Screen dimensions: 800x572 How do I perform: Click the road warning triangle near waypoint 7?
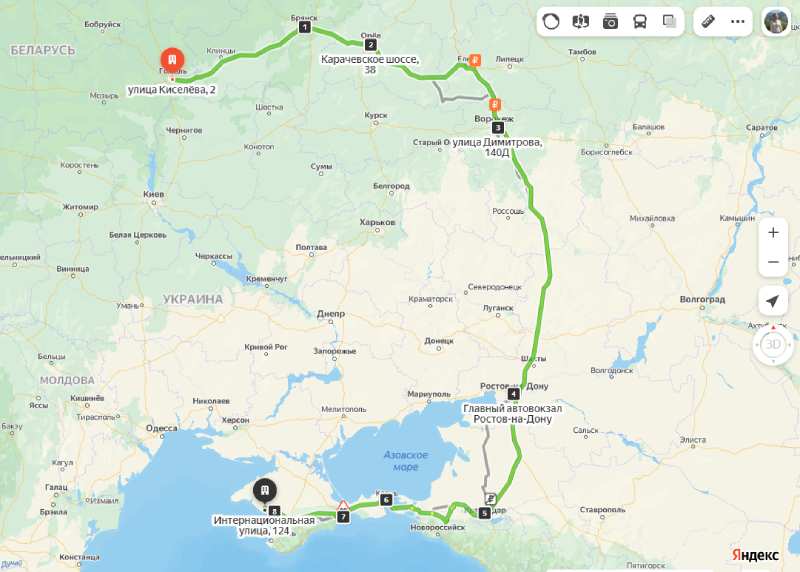pos(343,505)
